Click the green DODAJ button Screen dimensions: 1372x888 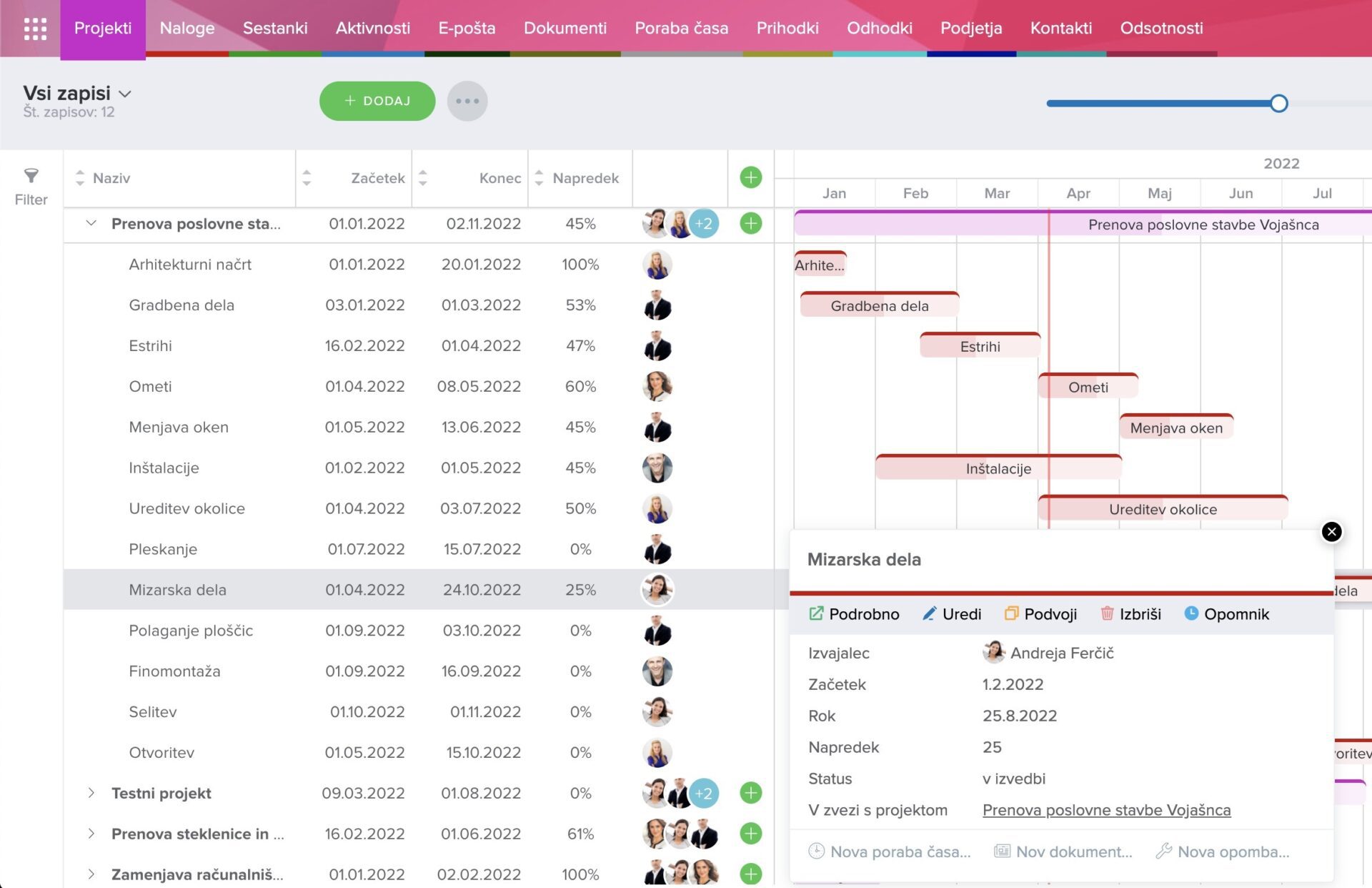point(377,101)
